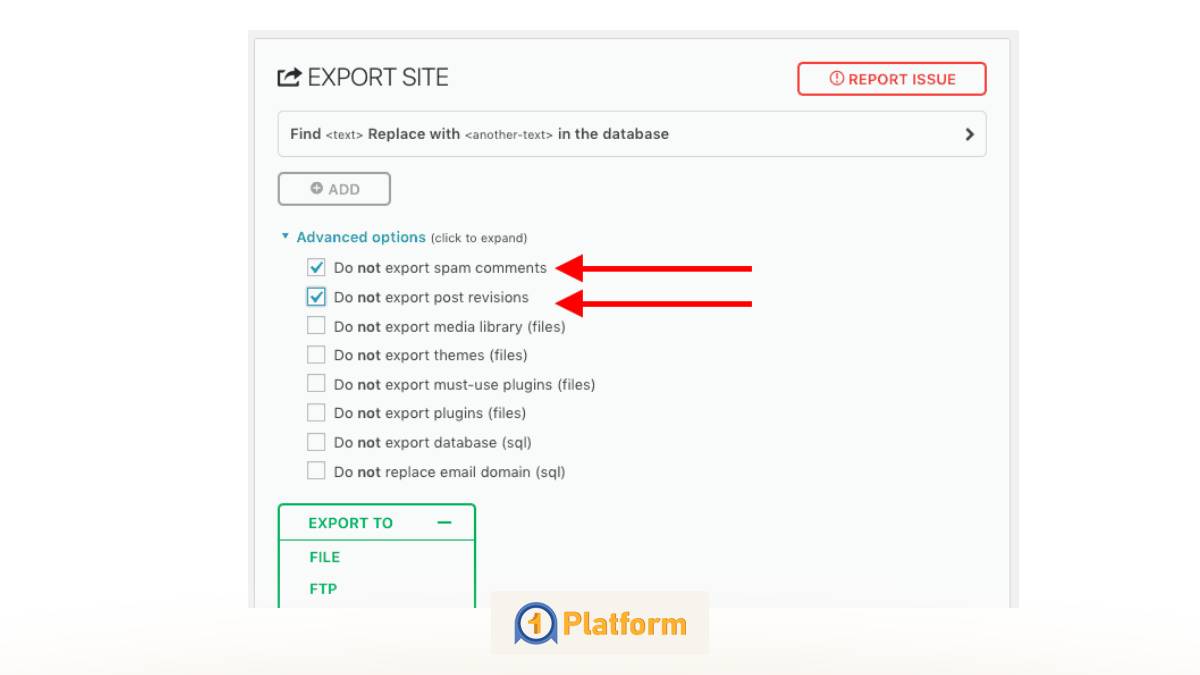Uncheck Do not export post revisions
Image resolution: width=1200 pixels, height=675 pixels.
316,297
